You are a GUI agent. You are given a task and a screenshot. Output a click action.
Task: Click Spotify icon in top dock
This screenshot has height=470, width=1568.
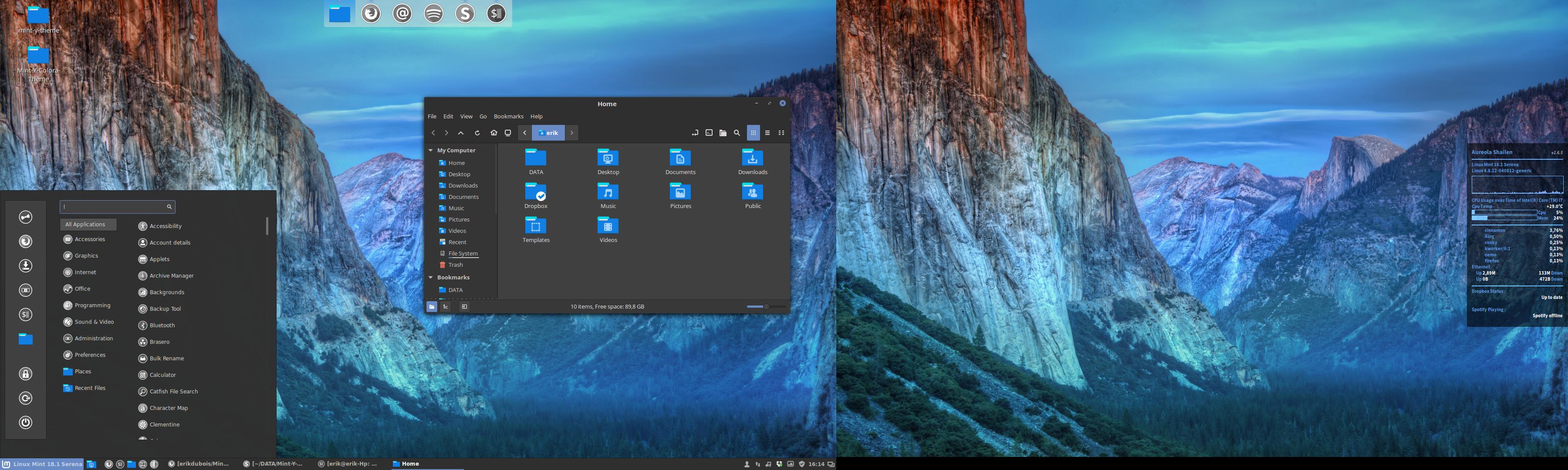pyautogui.click(x=434, y=13)
